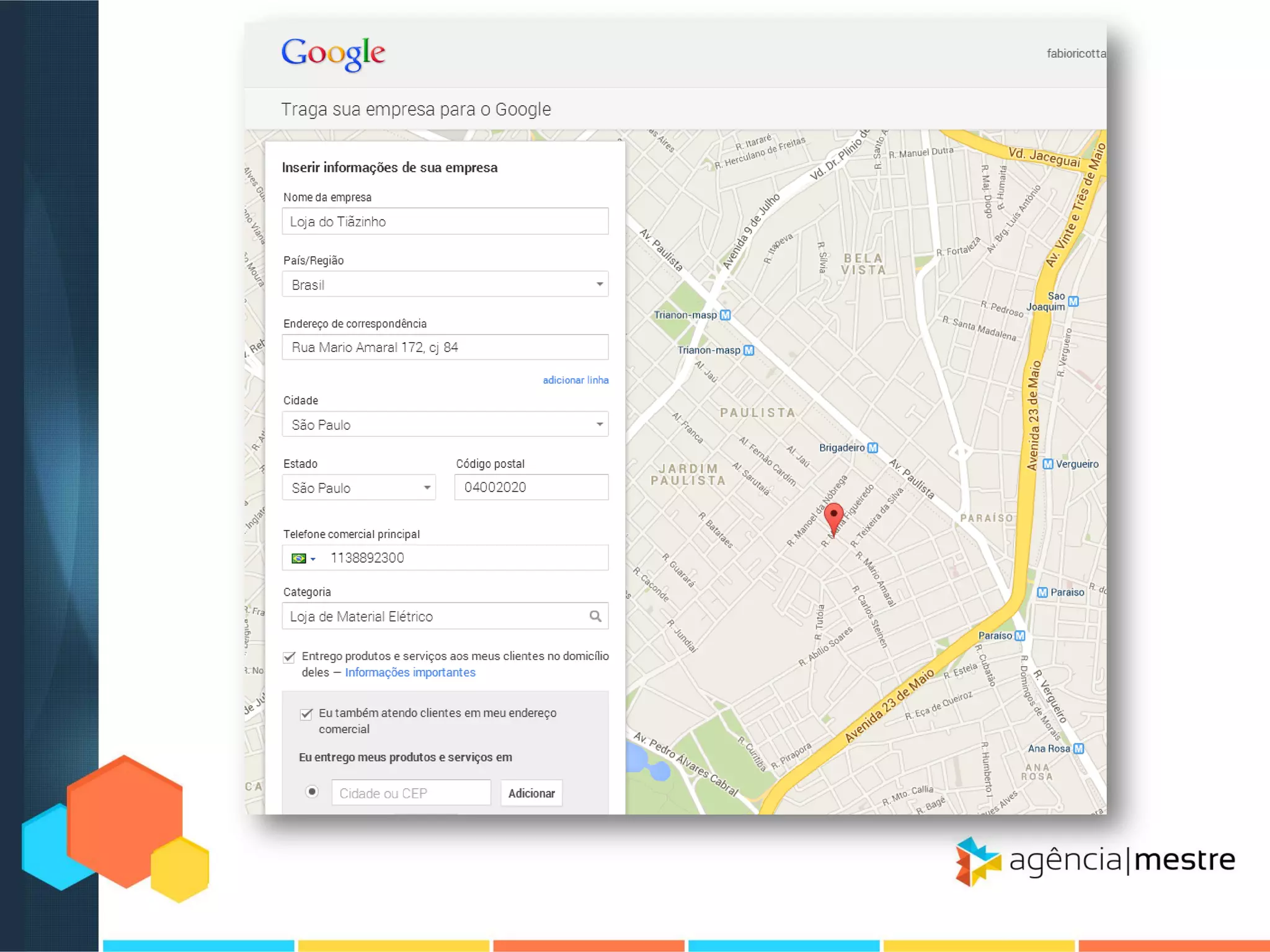Uncheck the home delivery products checkbox

tap(290, 657)
